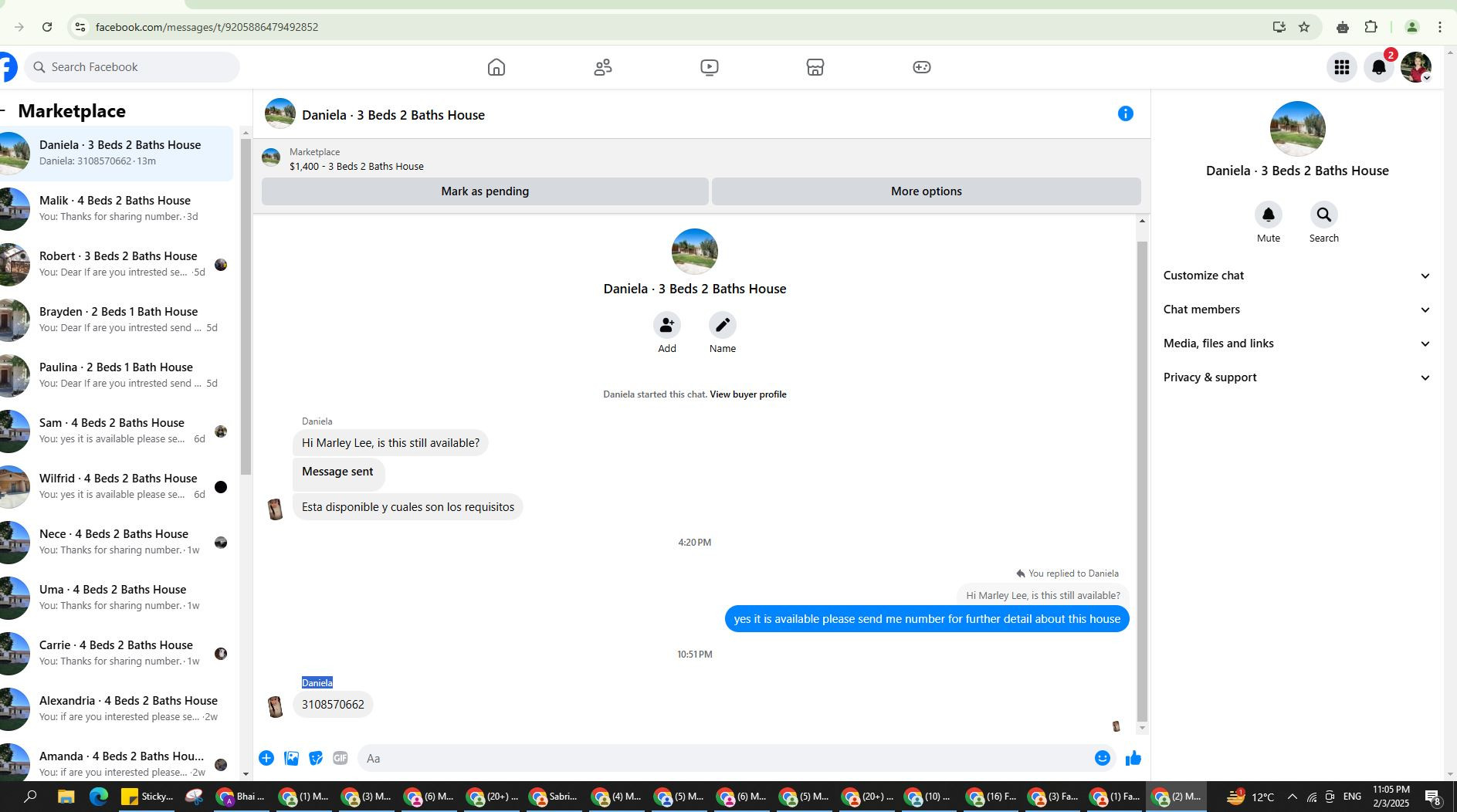Open the Amanda 4 Beds 2 Baths chat
Screen dimensions: 1457x812
pyautogui.click(x=116, y=762)
